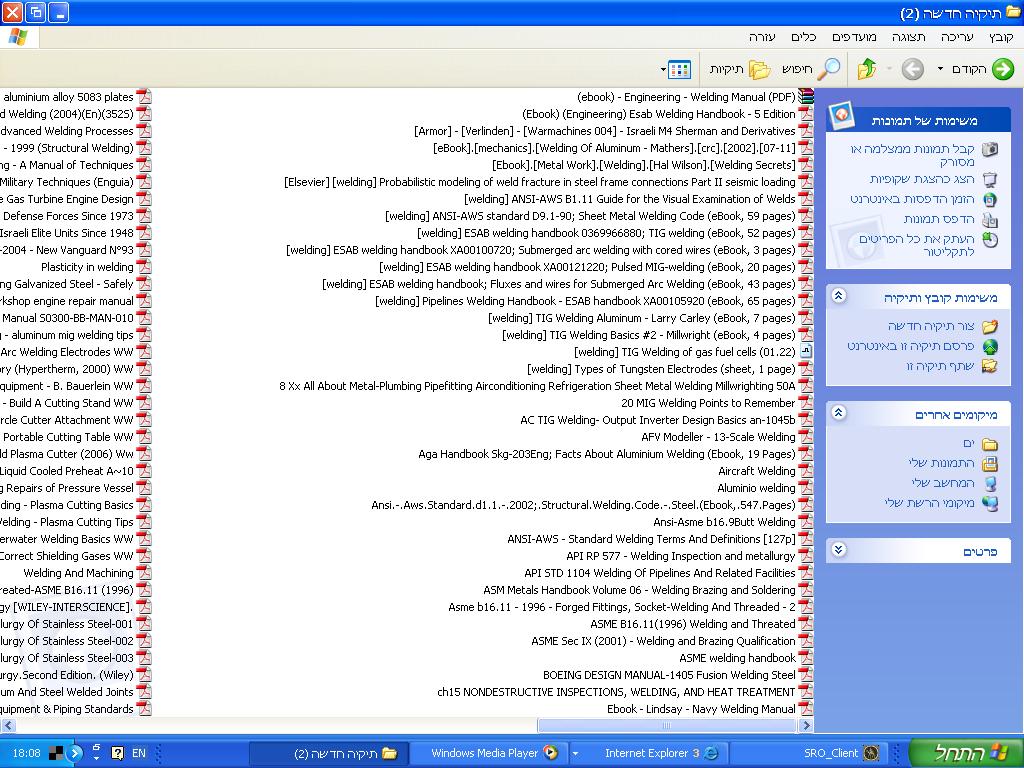This screenshot has width=1024, height=768.
Task: Open the File (קובץ) menu
Action: (x=1001, y=37)
